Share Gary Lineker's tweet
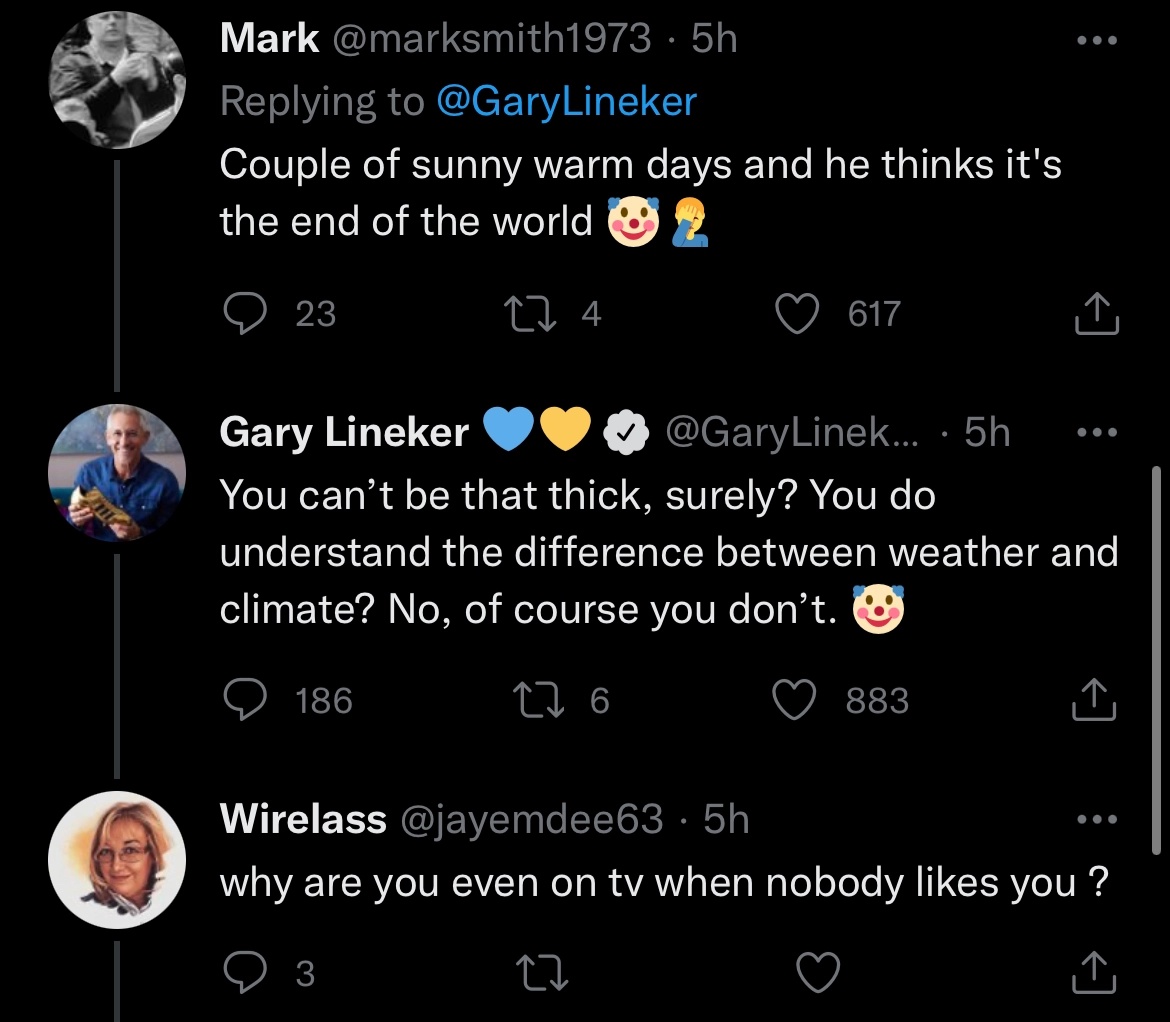The height and width of the screenshot is (1022, 1170). click(x=1095, y=700)
